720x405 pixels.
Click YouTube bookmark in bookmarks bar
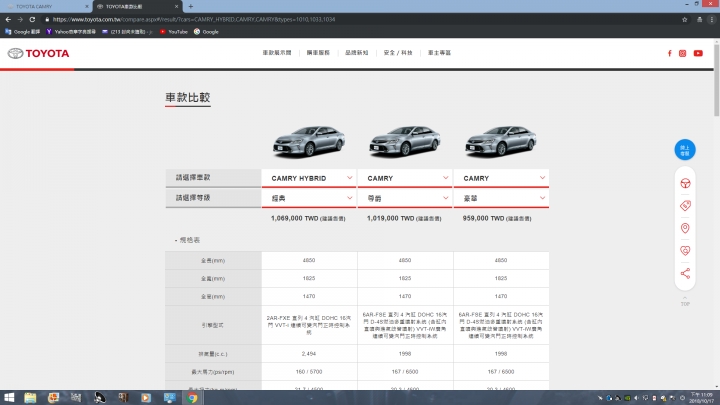[174, 32]
